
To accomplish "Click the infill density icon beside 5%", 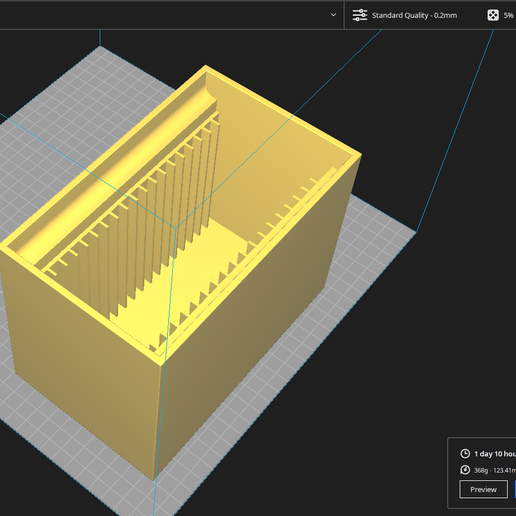I will [493, 15].
